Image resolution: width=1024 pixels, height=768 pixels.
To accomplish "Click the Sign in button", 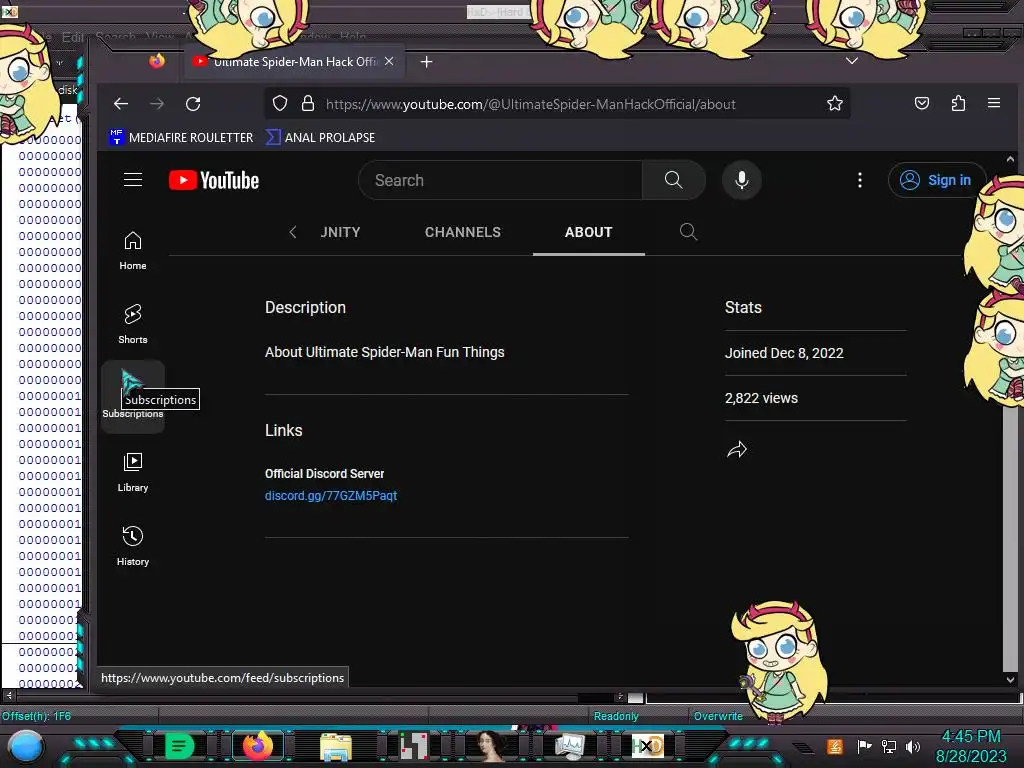I will (936, 180).
